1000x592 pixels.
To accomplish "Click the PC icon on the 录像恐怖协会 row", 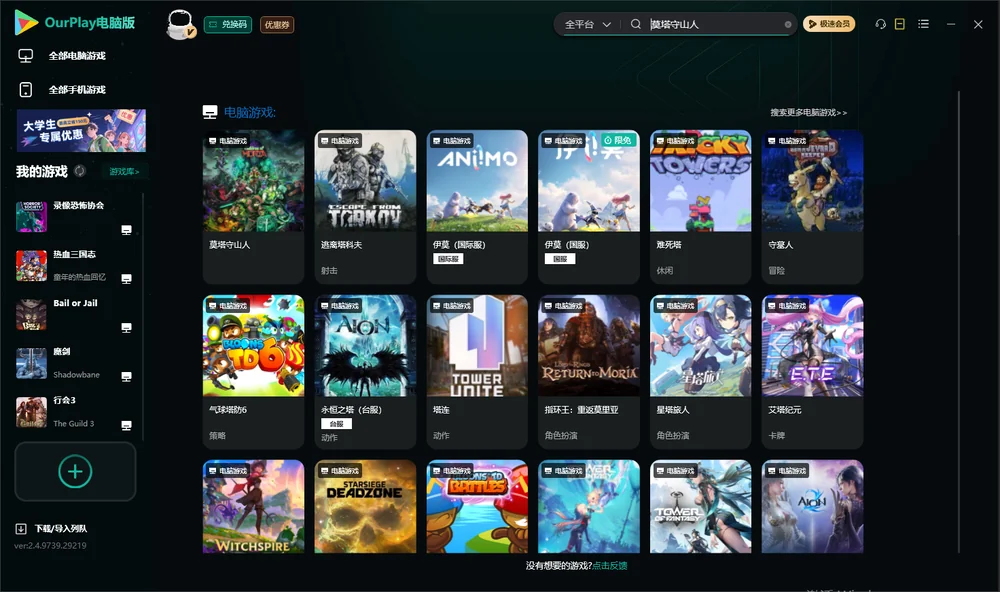I will [x=126, y=230].
